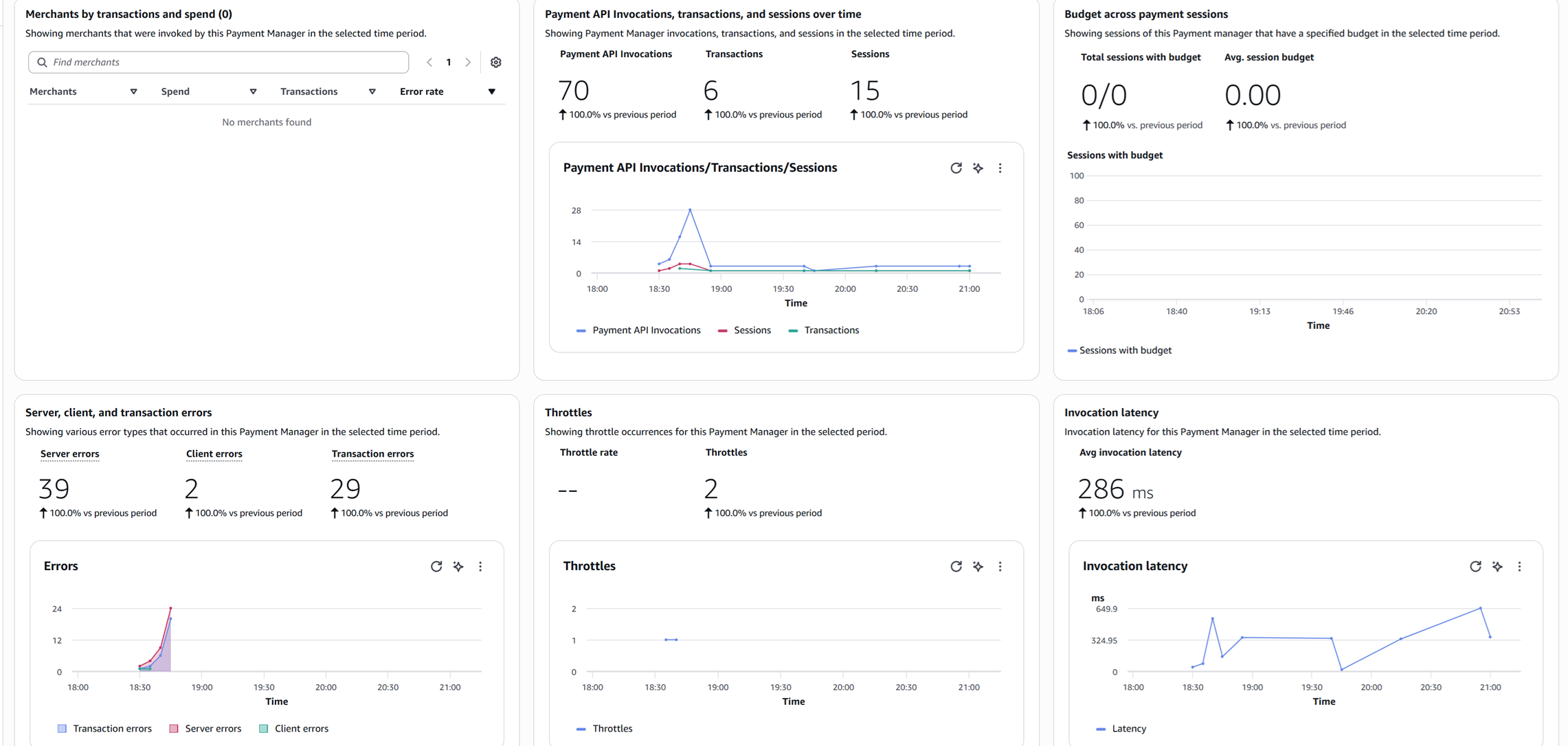
Task: Click the 15 Sessions value
Action: (865, 91)
